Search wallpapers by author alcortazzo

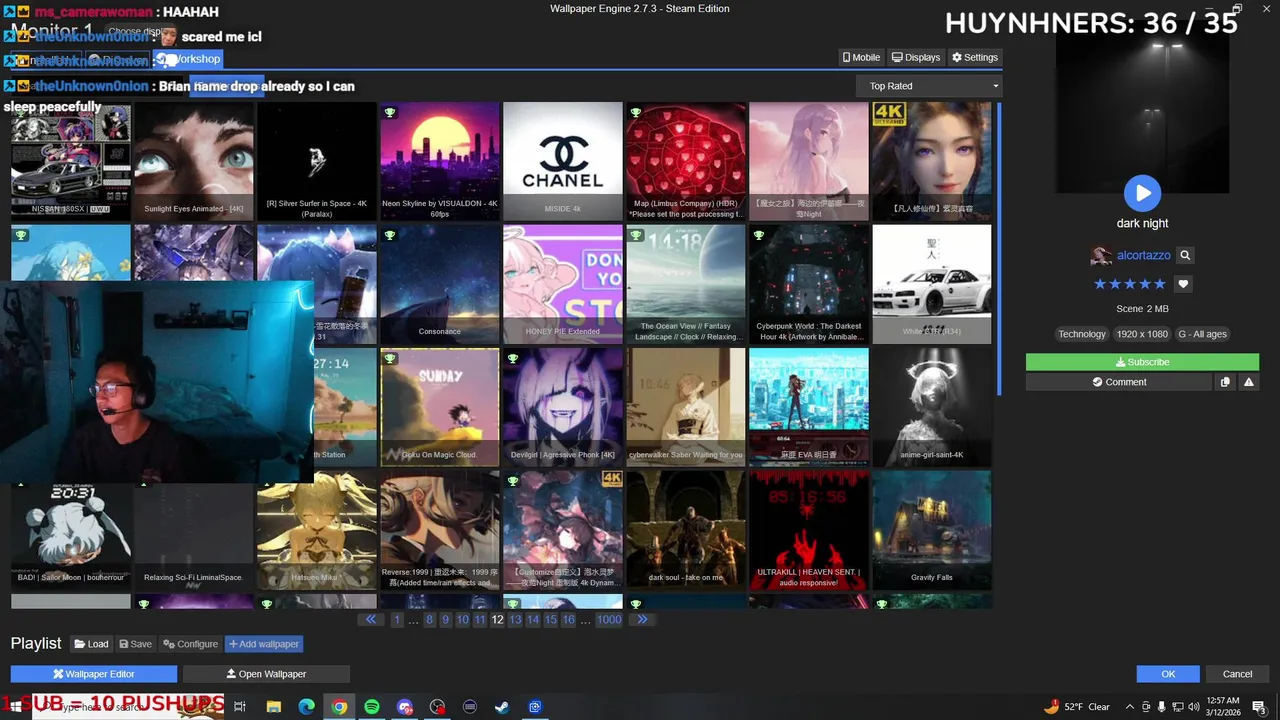[1185, 255]
